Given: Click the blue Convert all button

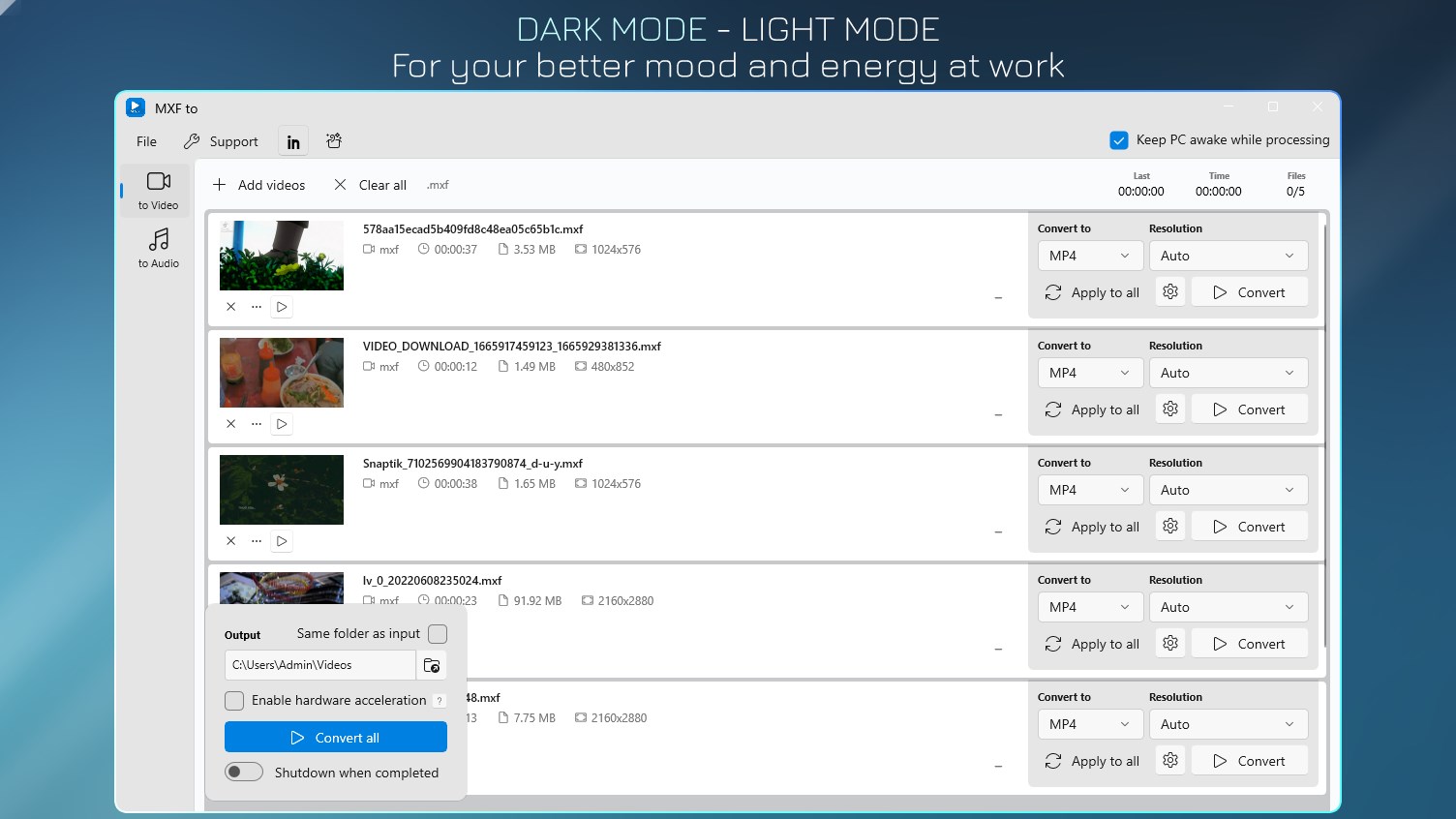Looking at the screenshot, I should pos(336,738).
